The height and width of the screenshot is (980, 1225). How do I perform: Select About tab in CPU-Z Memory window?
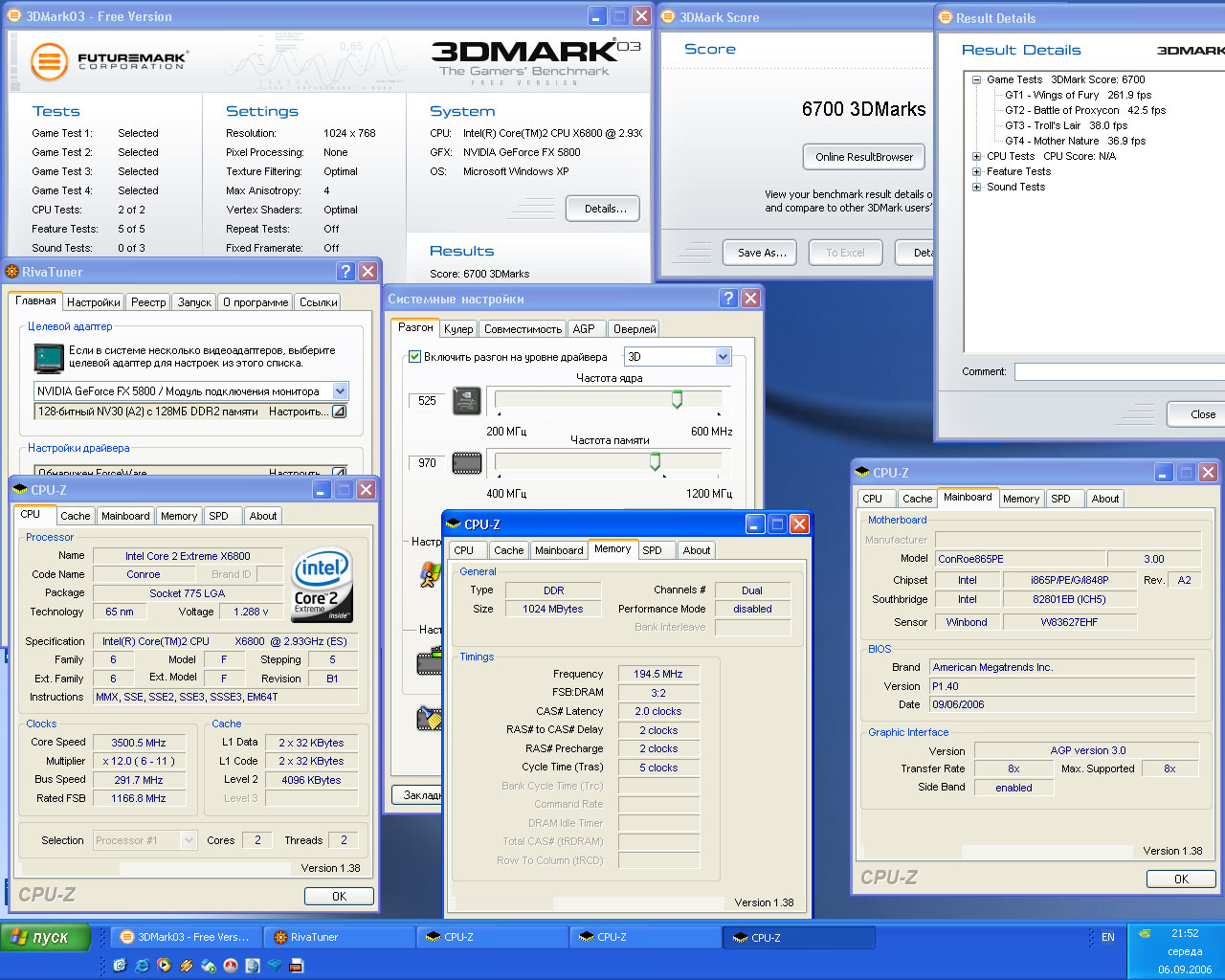pyautogui.click(x=696, y=550)
